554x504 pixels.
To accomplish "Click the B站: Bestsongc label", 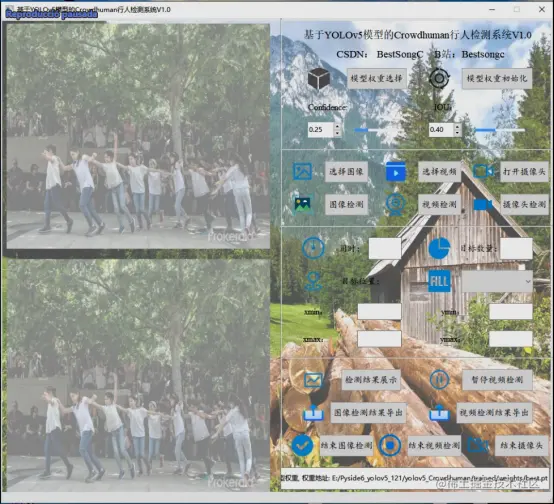I will click(469, 54).
